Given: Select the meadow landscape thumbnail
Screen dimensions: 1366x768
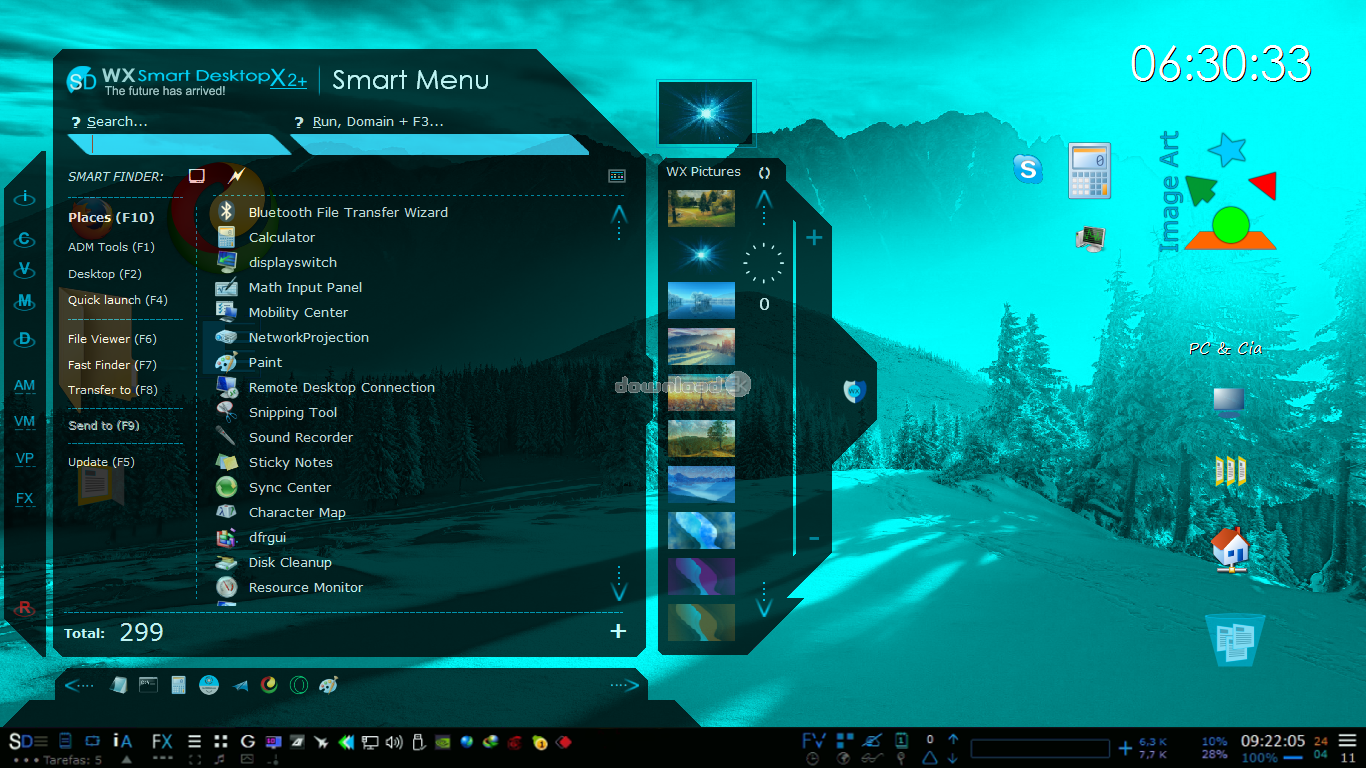Looking at the screenshot, I should click(x=701, y=209).
